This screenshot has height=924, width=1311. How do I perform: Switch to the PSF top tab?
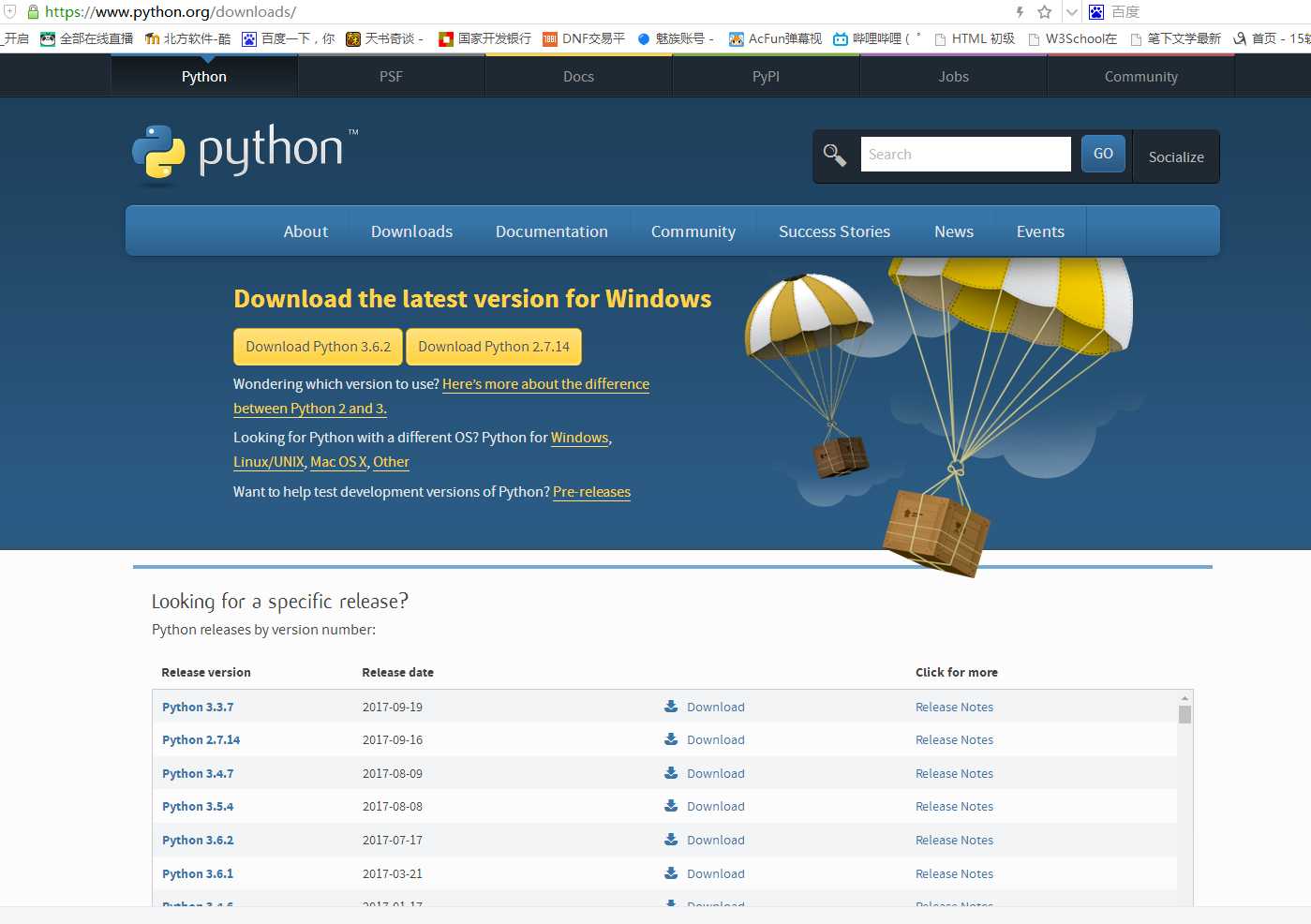(x=392, y=76)
